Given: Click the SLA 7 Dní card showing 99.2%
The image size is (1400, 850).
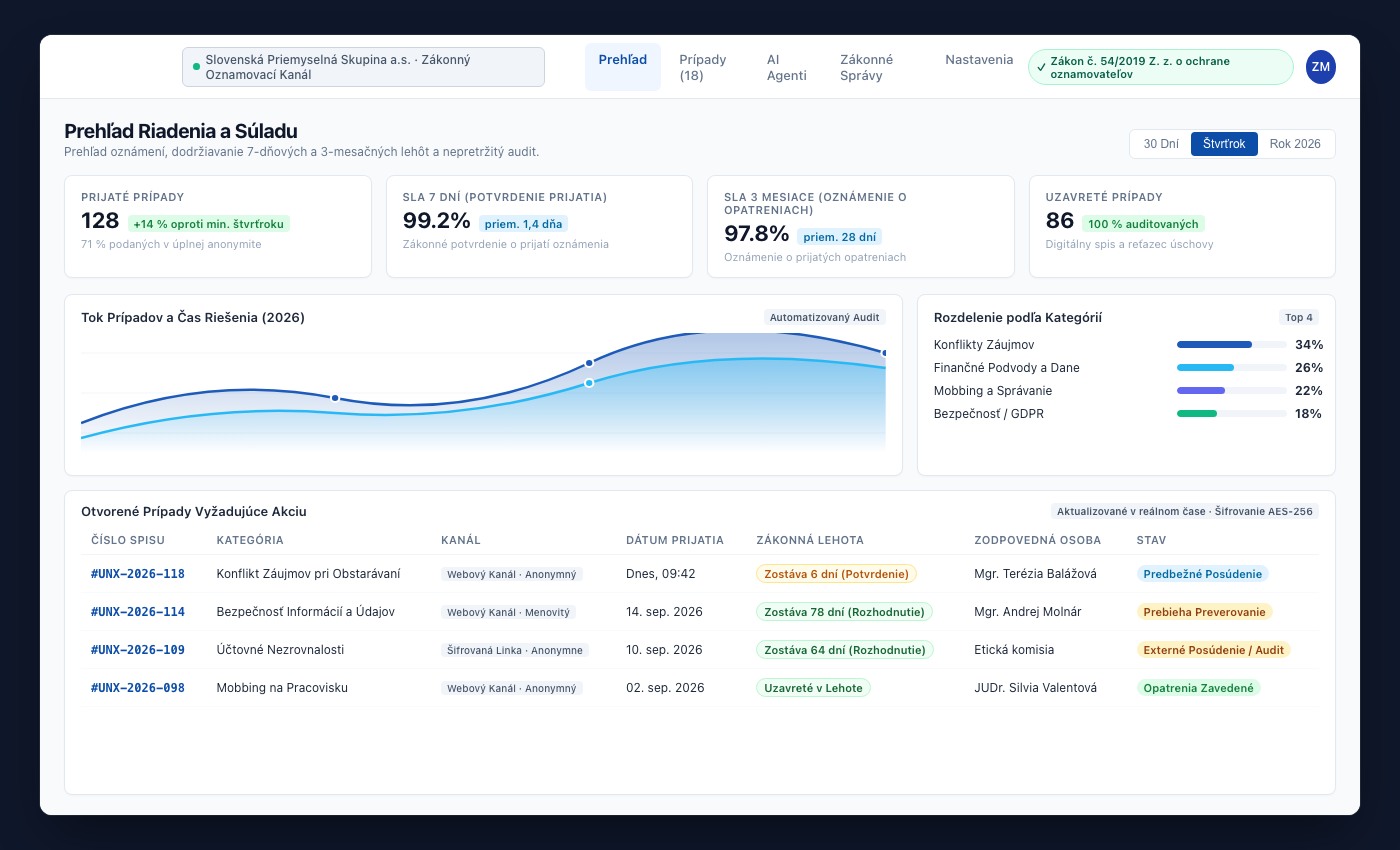Looking at the screenshot, I should (x=539, y=226).
